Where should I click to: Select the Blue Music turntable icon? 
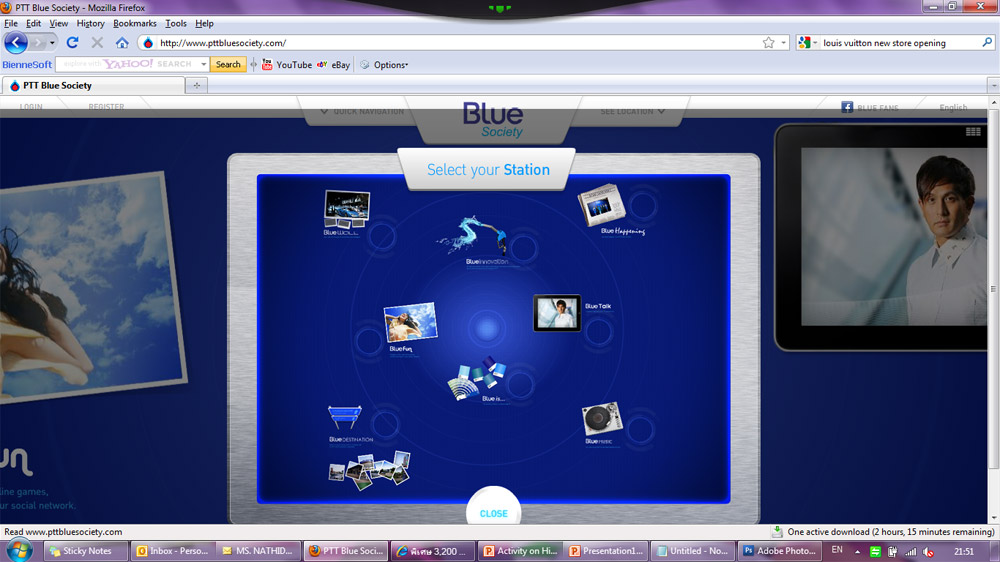[601, 418]
